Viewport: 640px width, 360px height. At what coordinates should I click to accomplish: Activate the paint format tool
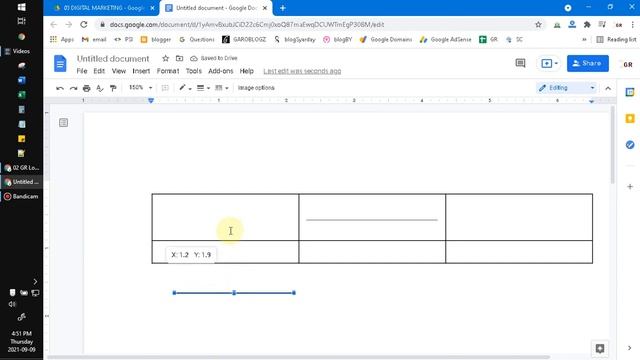coord(113,88)
